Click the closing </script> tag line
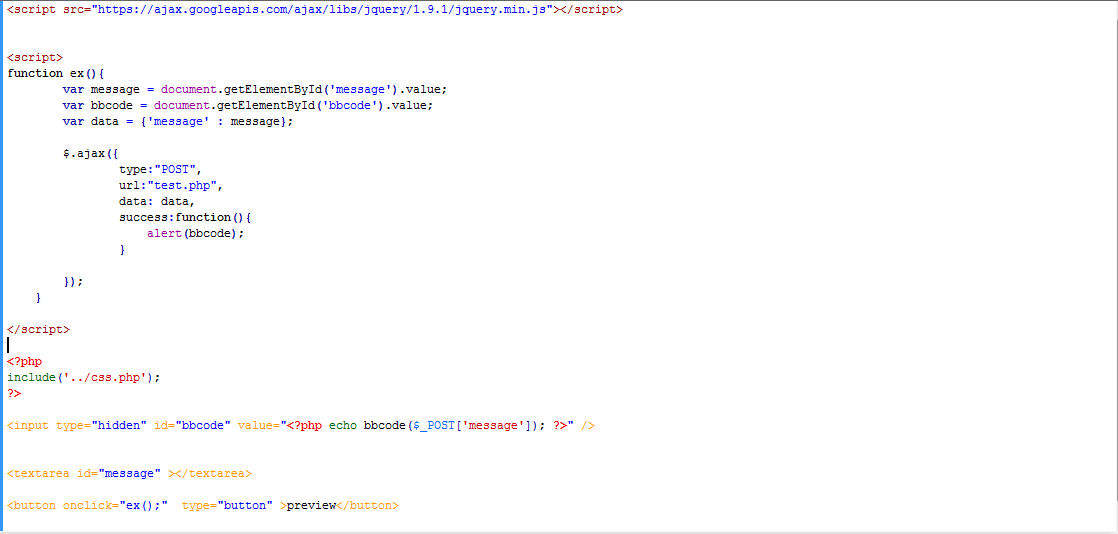1118x534 pixels. (39, 329)
